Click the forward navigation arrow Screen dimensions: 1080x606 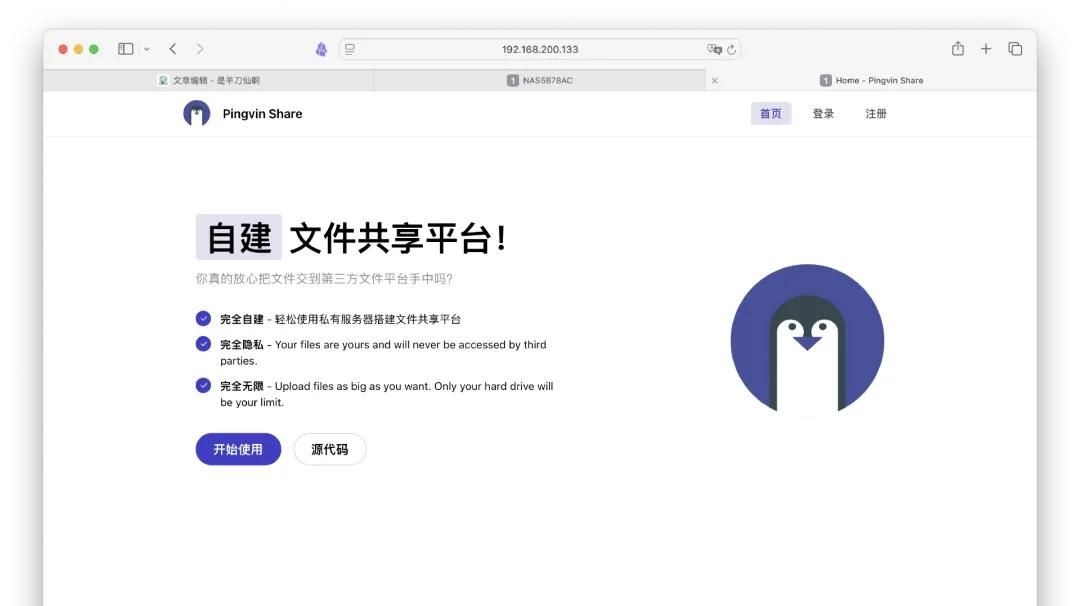coord(198,47)
